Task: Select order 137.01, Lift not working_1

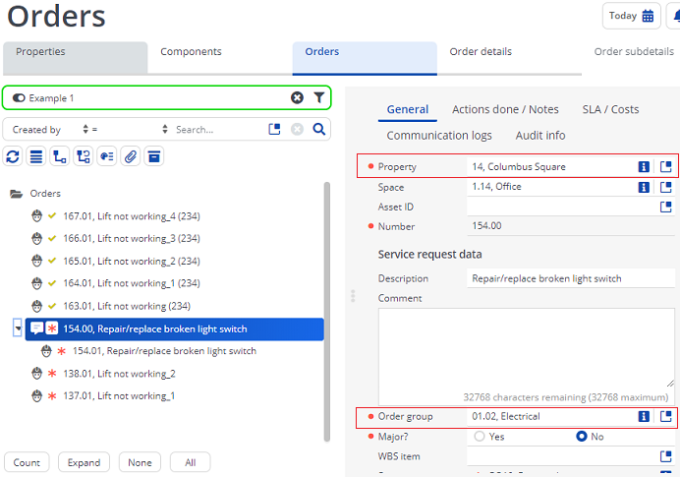Action: pos(119,396)
